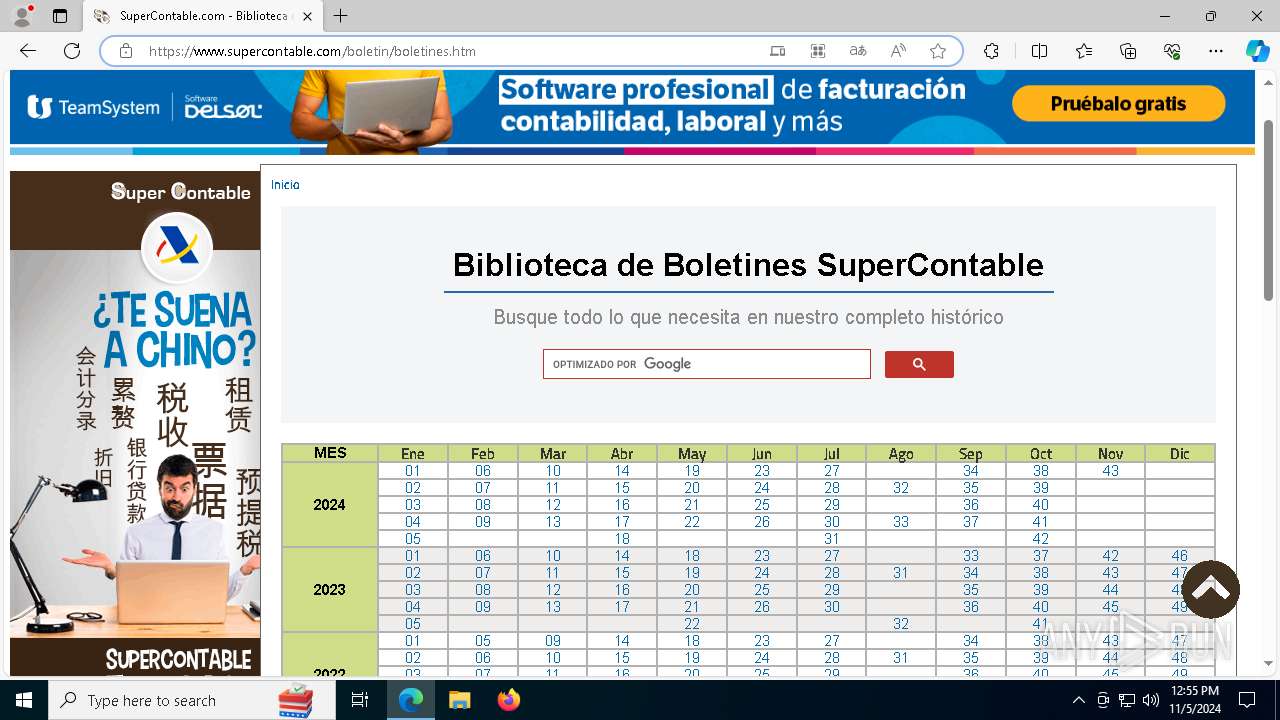Open the TE SUENA A CHINO sidebar ad

(x=135, y=423)
